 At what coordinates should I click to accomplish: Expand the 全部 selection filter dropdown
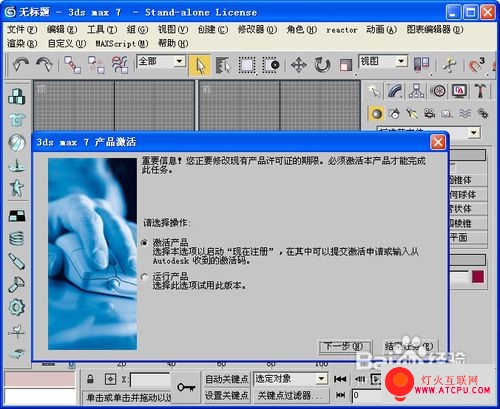coord(180,61)
